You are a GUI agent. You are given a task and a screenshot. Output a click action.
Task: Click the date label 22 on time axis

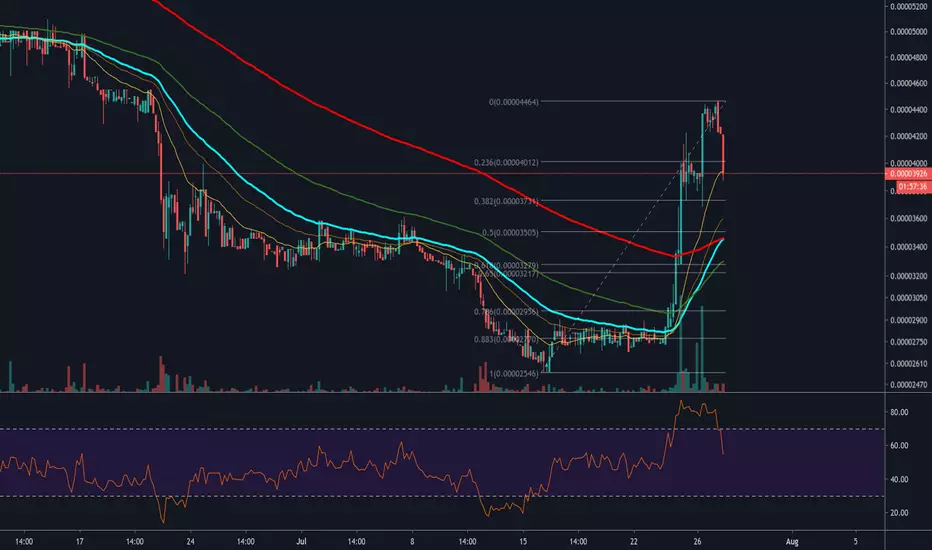click(x=634, y=542)
